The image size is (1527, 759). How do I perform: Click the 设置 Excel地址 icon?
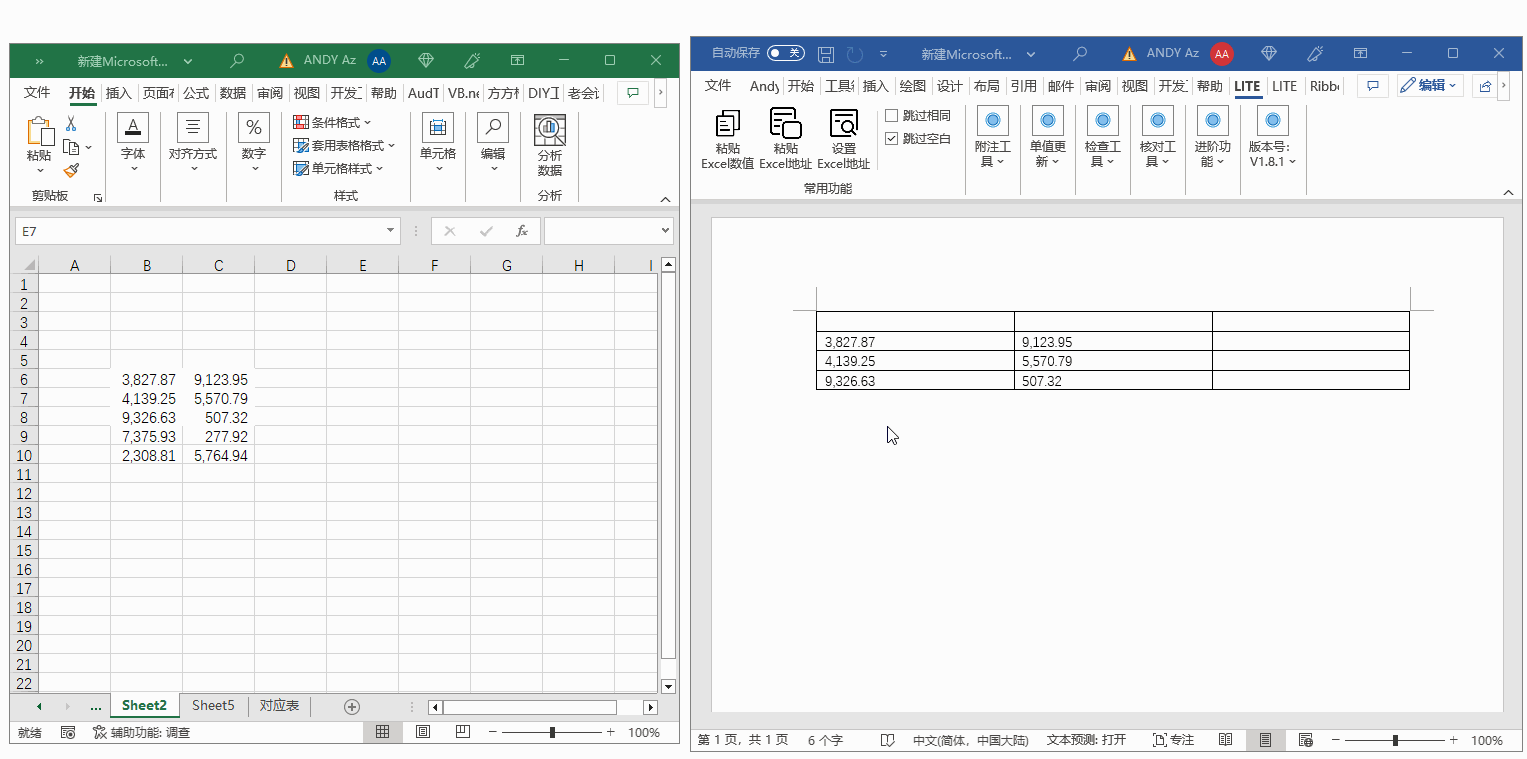click(843, 124)
